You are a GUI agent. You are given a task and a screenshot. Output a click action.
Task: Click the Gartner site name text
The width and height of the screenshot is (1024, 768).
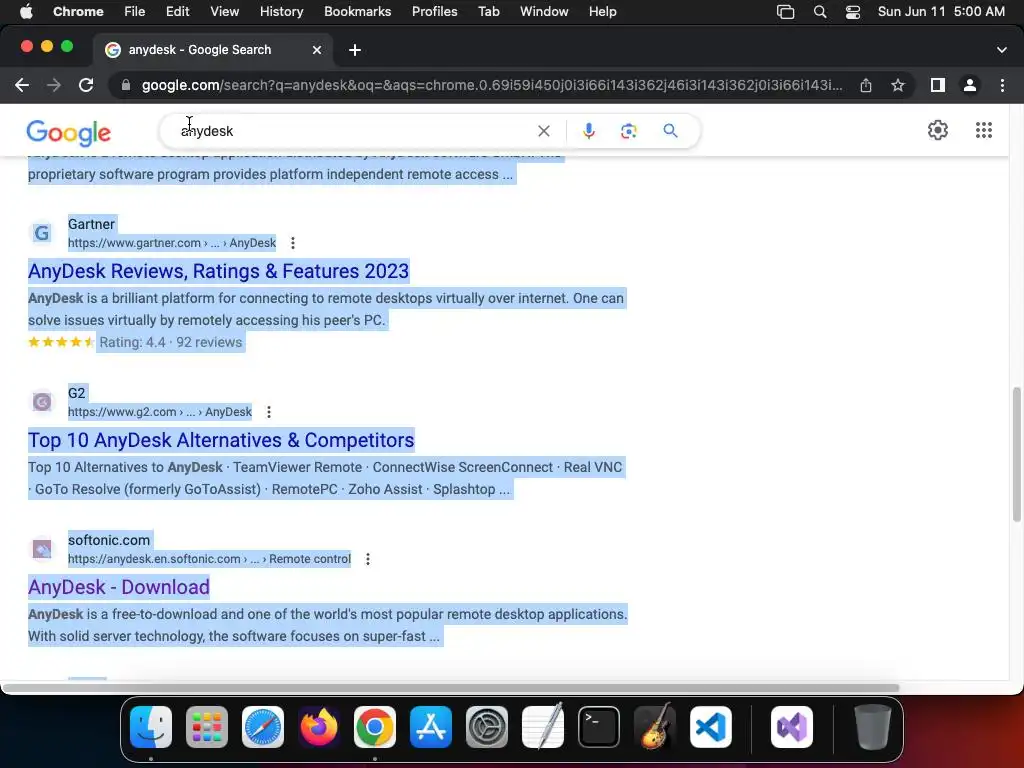pyautogui.click(x=91, y=224)
